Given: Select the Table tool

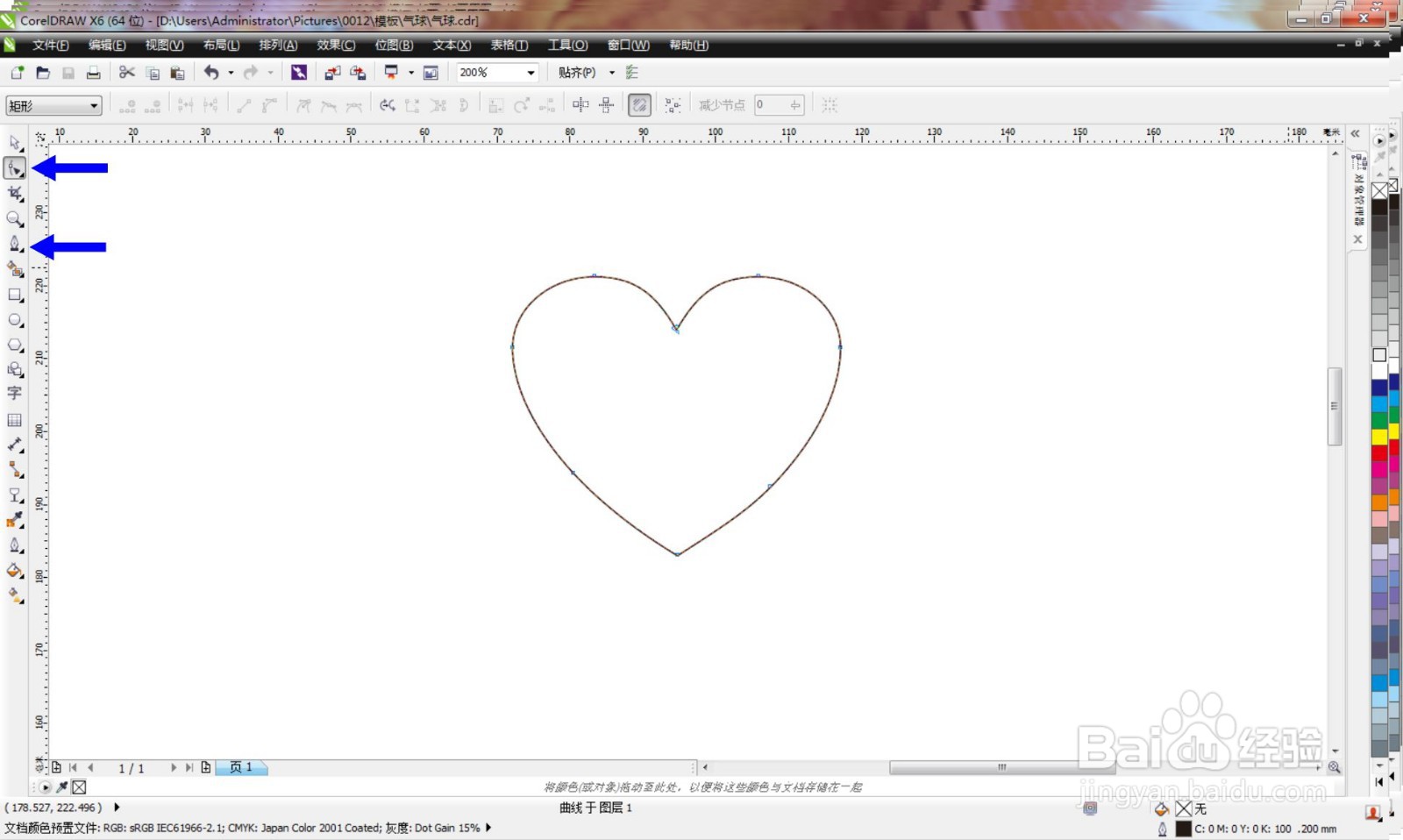Looking at the screenshot, I should [15, 420].
